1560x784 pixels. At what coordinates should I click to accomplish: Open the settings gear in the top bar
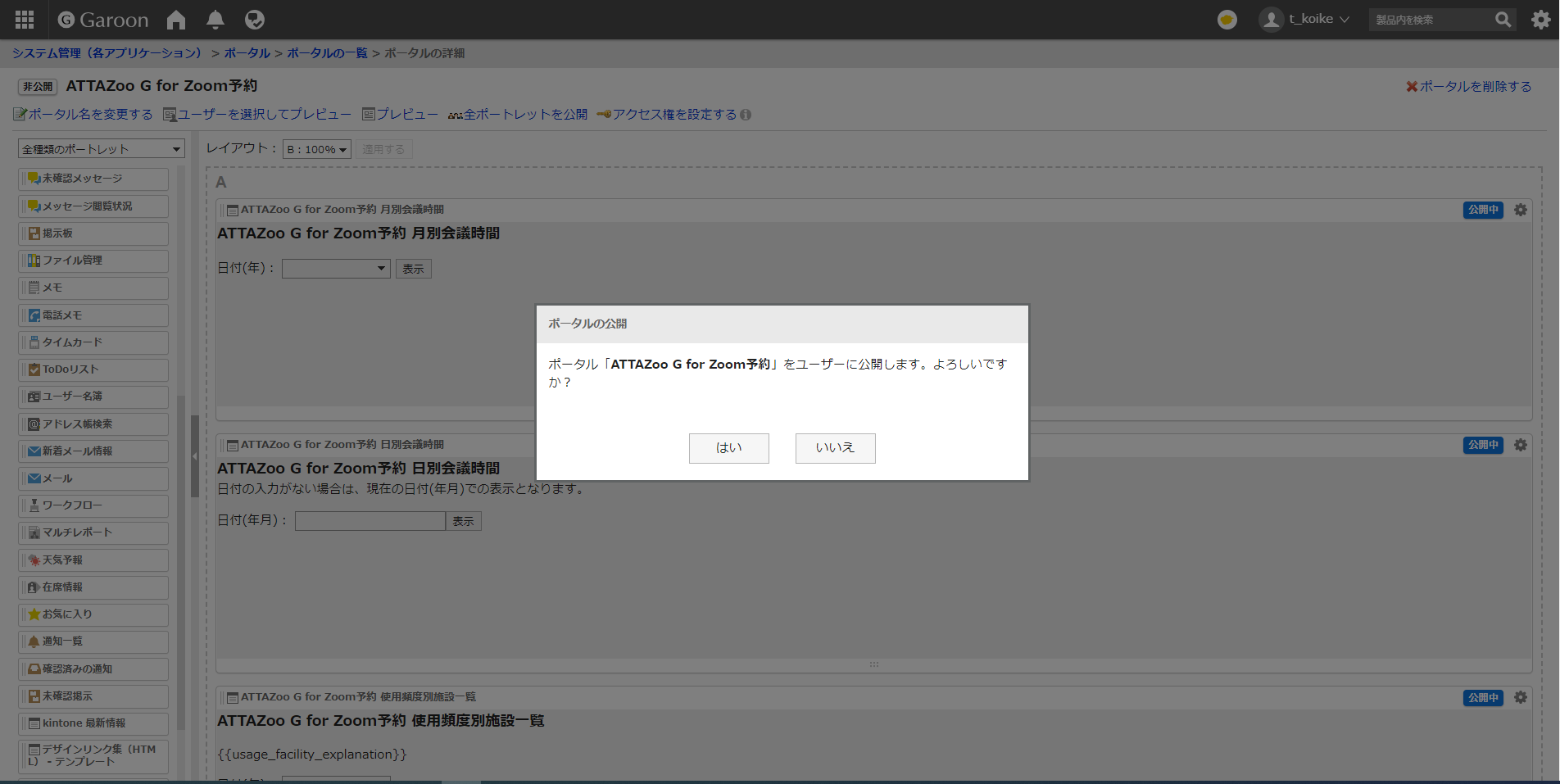[1540, 20]
